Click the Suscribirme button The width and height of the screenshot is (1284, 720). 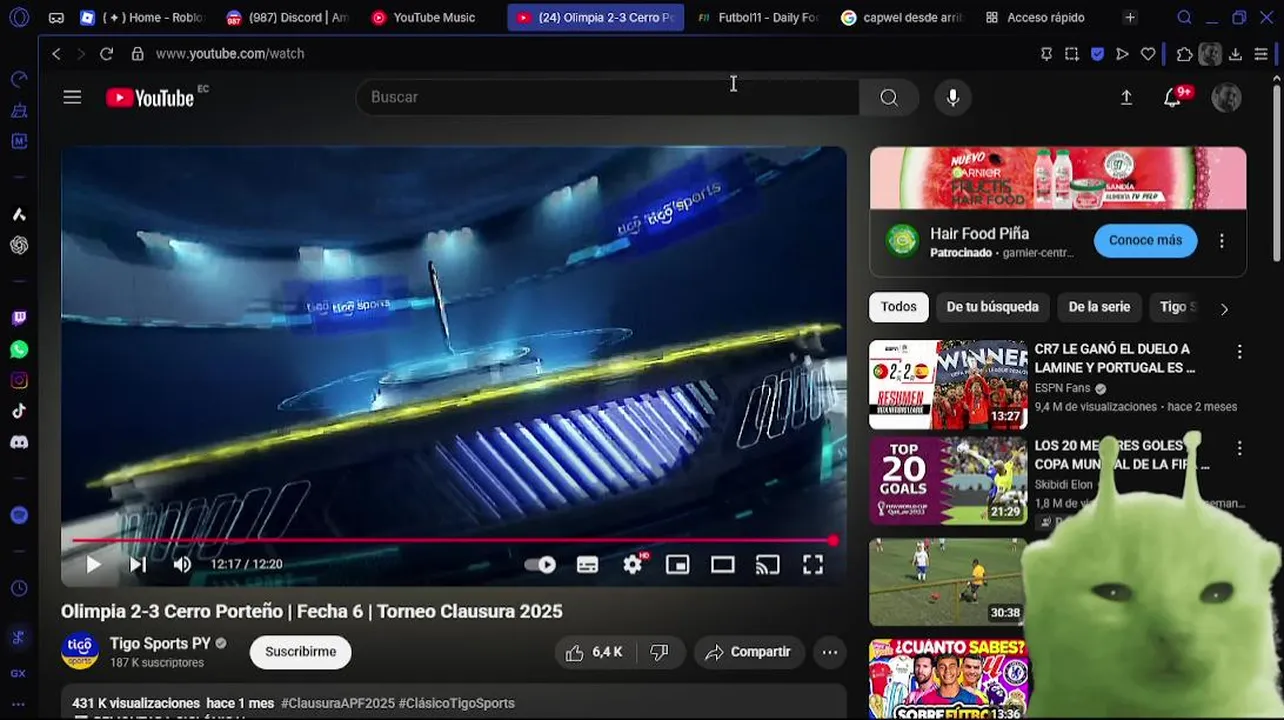[301, 652]
